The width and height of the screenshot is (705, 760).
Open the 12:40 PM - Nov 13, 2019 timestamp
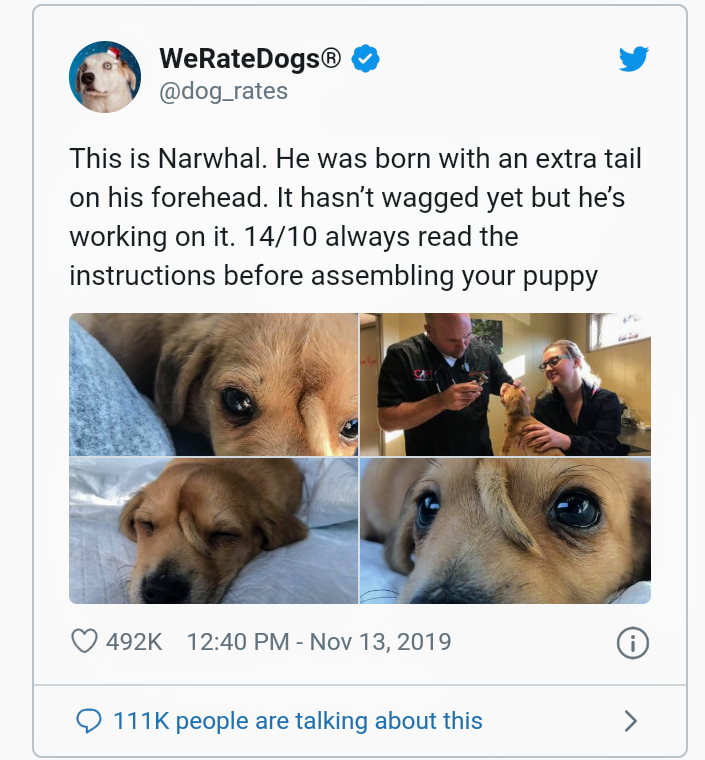(318, 641)
